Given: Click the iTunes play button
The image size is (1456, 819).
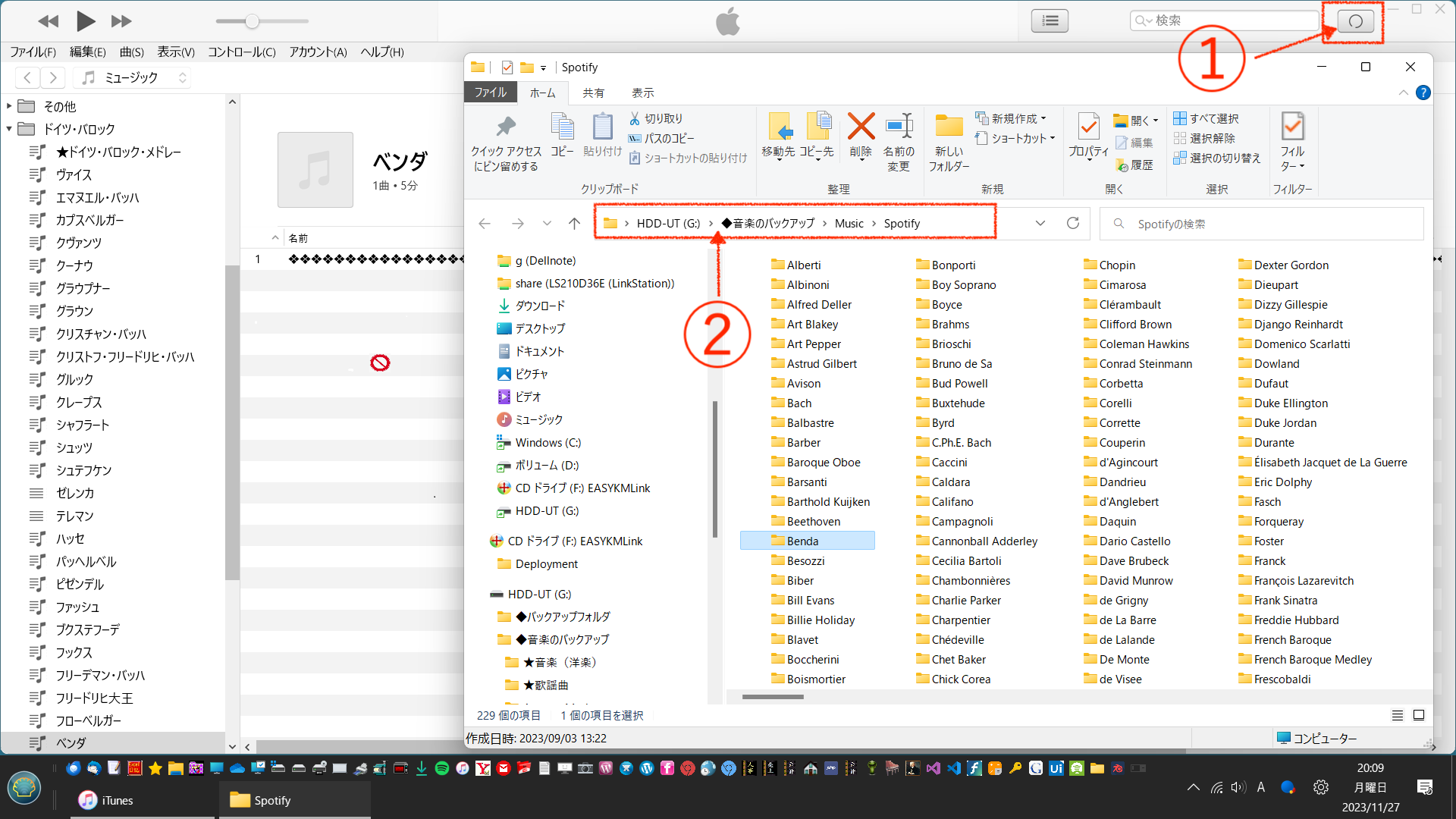Looking at the screenshot, I should [x=86, y=21].
